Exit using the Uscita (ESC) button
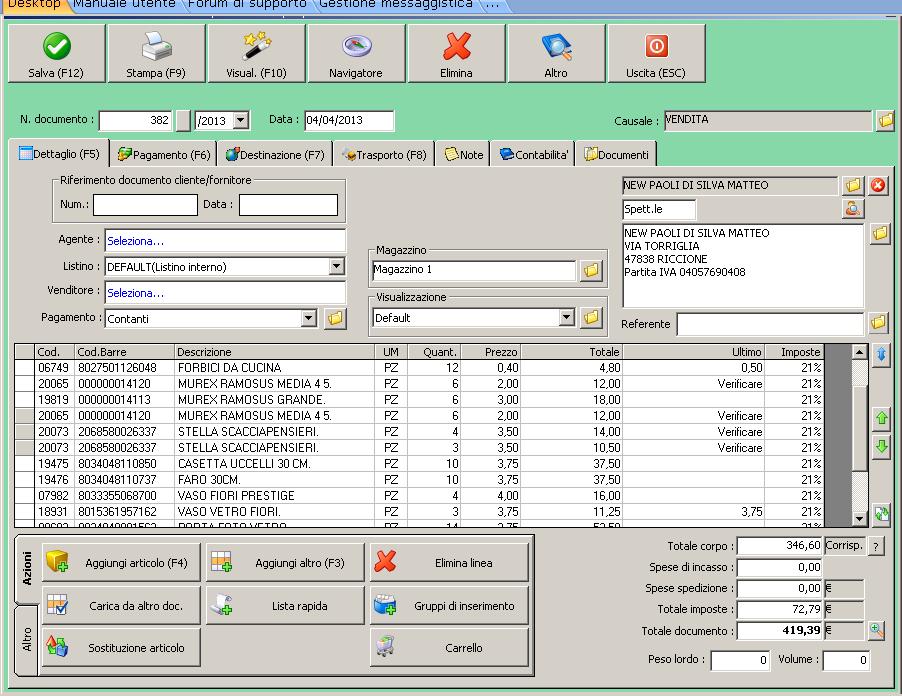Screen dimensions: 902x696 point(656,55)
